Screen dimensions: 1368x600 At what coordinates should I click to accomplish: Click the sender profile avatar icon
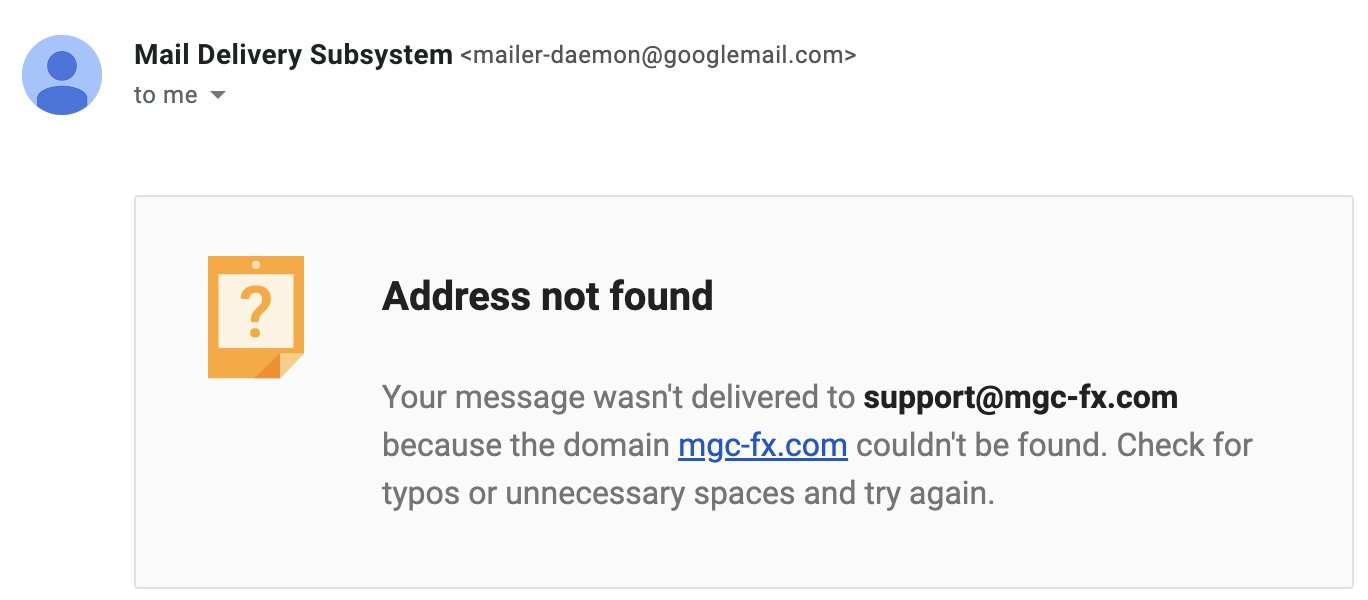[62, 75]
